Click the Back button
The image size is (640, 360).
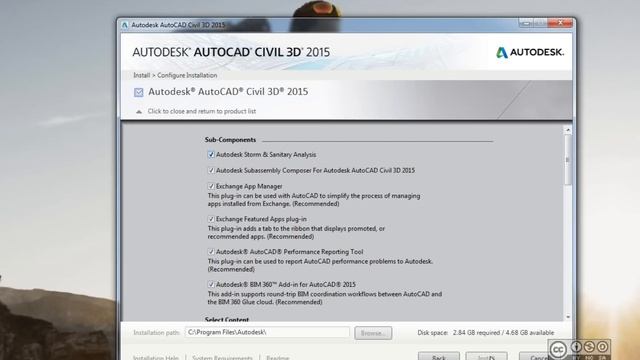pyautogui.click(x=439, y=356)
